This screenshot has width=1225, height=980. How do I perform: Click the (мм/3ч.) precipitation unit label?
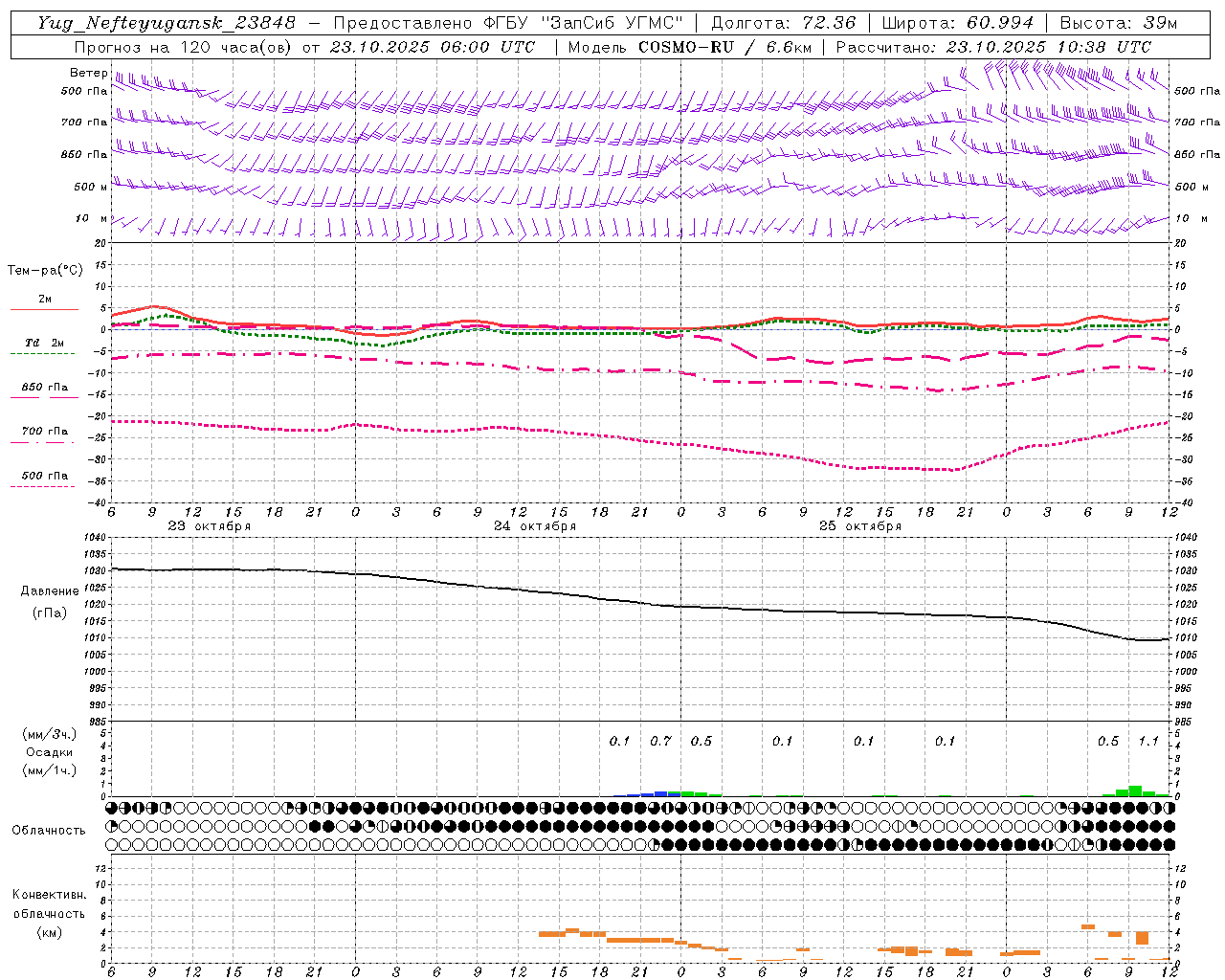click(x=50, y=735)
